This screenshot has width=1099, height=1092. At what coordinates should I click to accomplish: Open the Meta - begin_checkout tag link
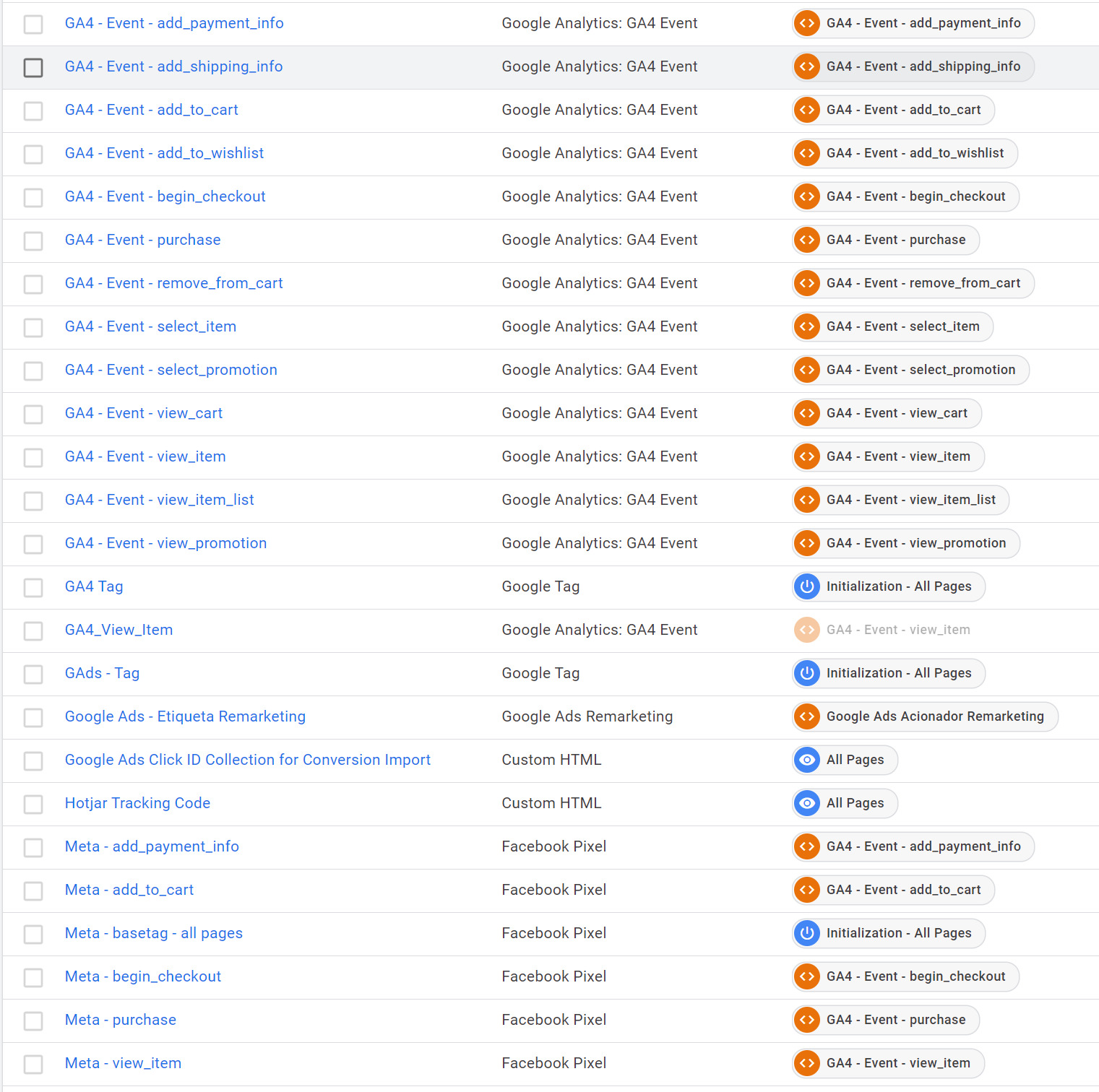(143, 976)
